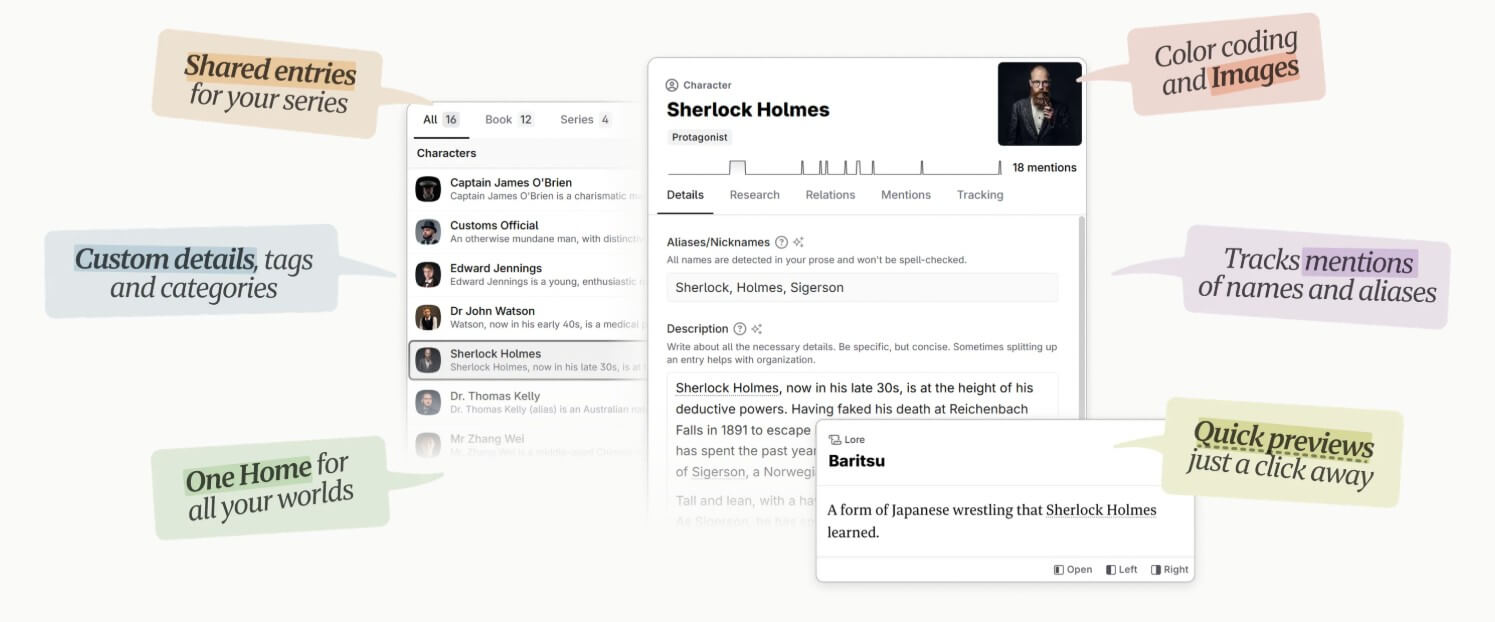Open help icon next to Description
Viewport: 1495px width, 622px height.
pos(740,329)
